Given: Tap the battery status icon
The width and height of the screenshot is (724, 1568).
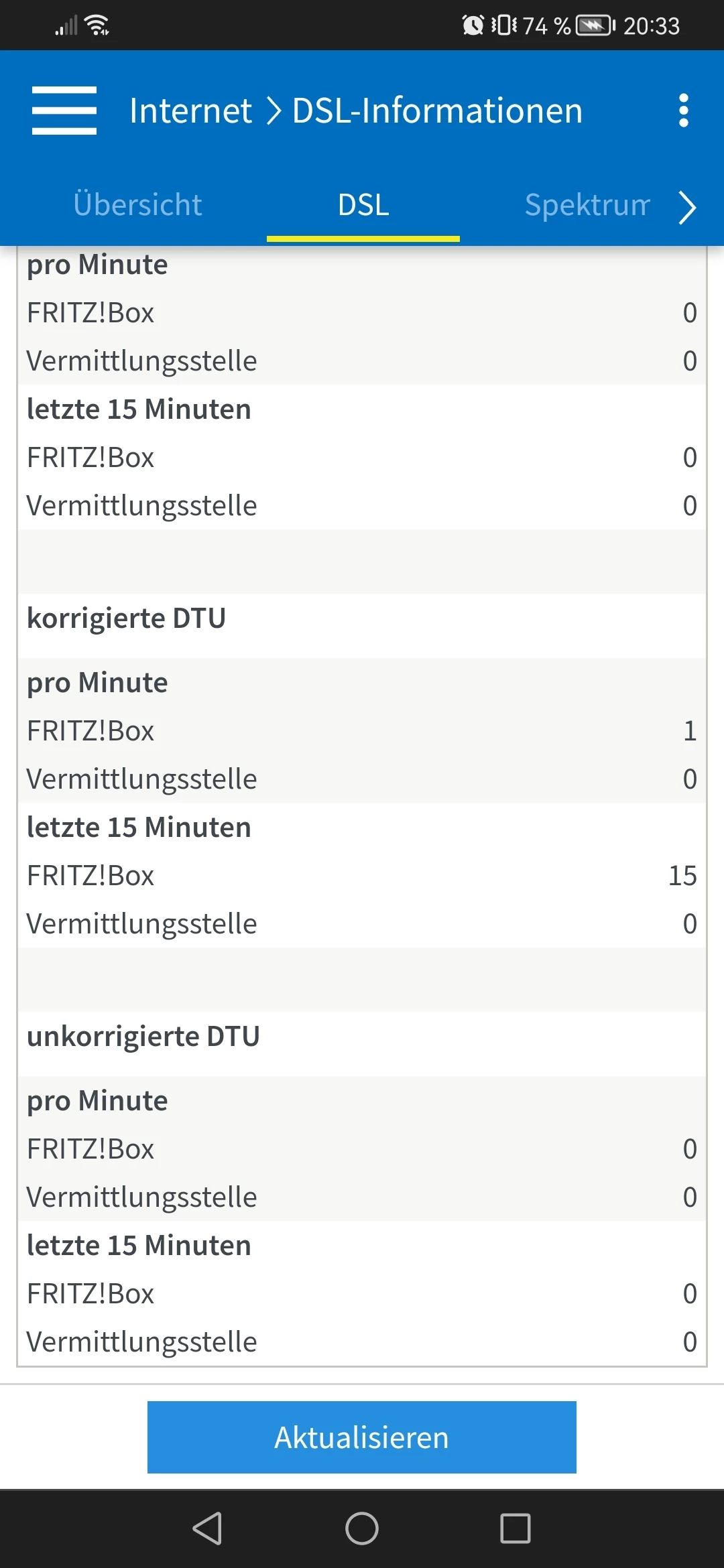Looking at the screenshot, I should (595, 25).
